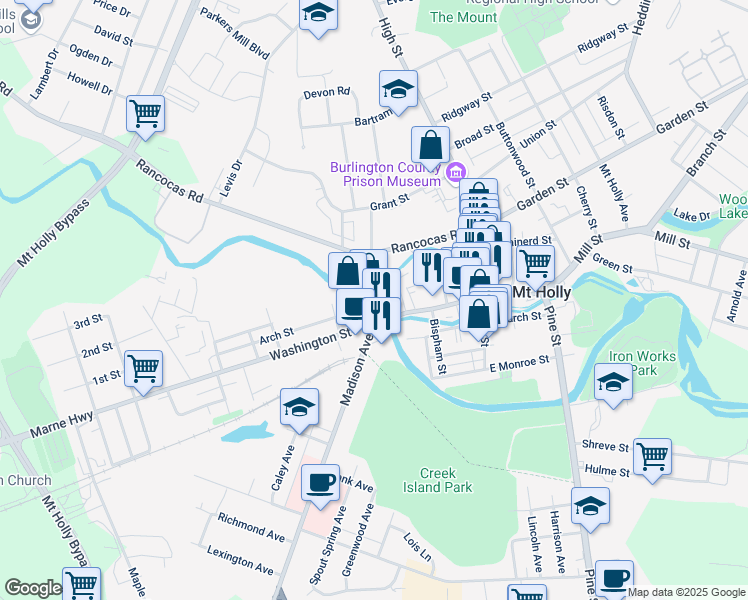The height and width of the screenshot is (600, 748).
Task: Select the Parkers Mill Blvd label
Action: [235, 33]
